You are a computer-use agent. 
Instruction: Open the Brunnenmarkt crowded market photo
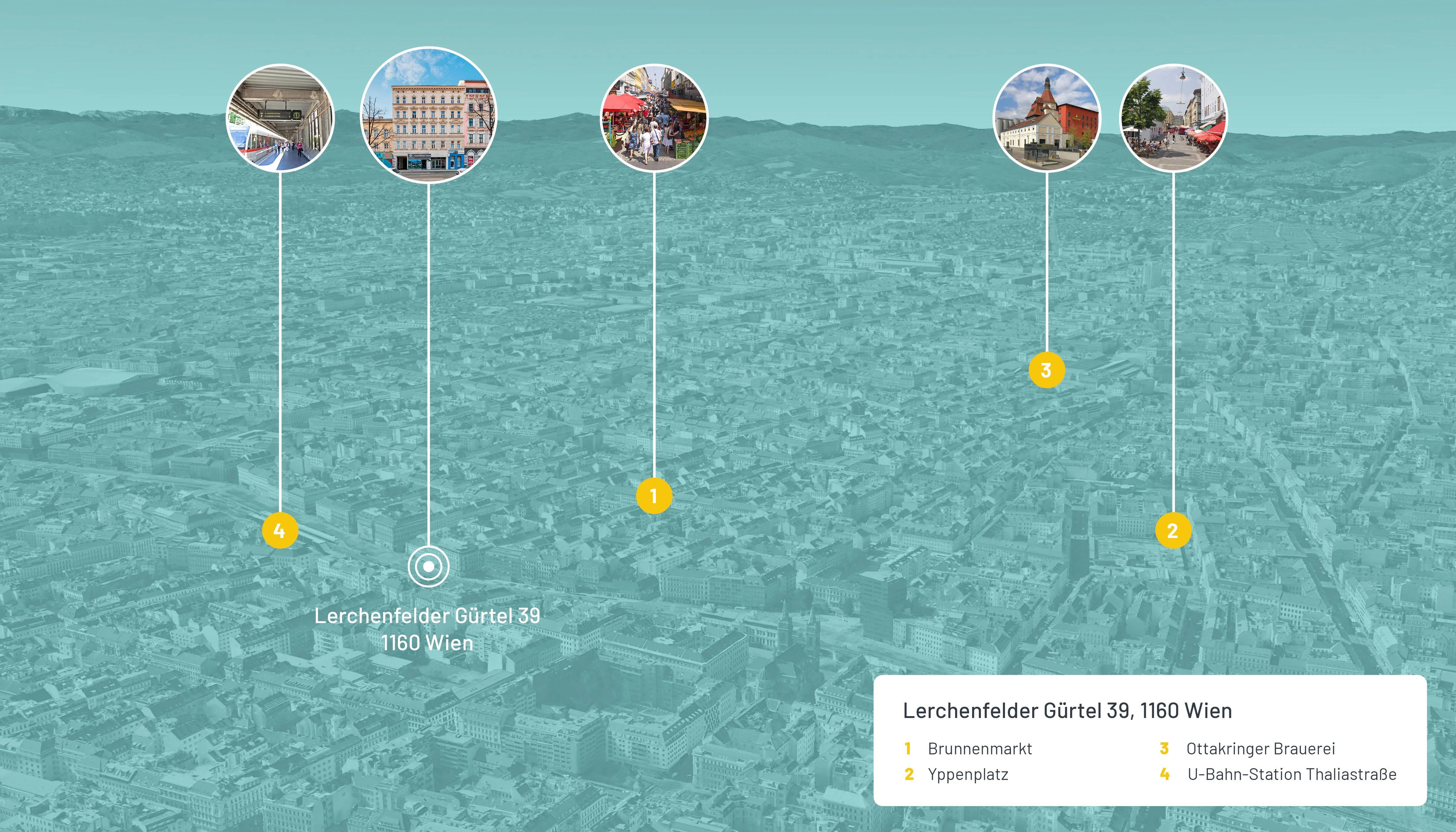[x=654, y=118]
